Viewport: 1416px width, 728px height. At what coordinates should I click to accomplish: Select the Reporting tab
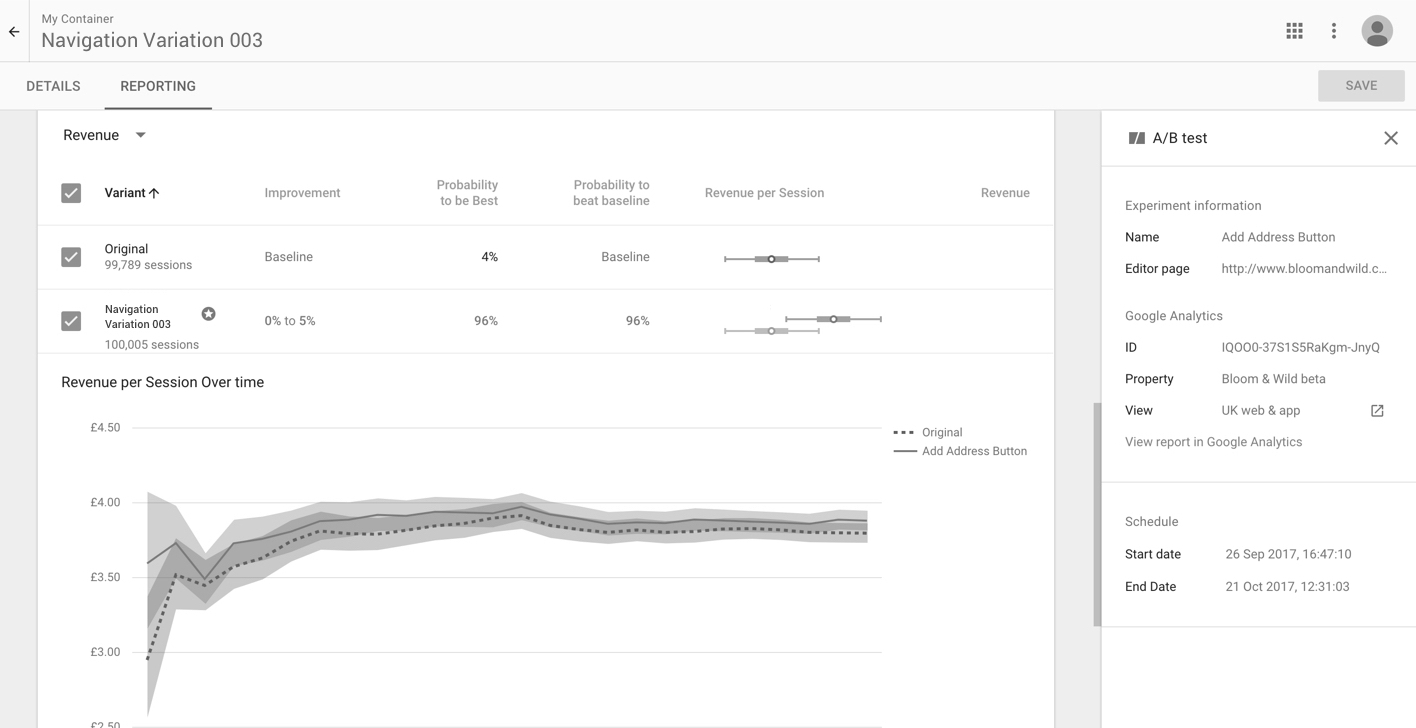coord(158,86)
